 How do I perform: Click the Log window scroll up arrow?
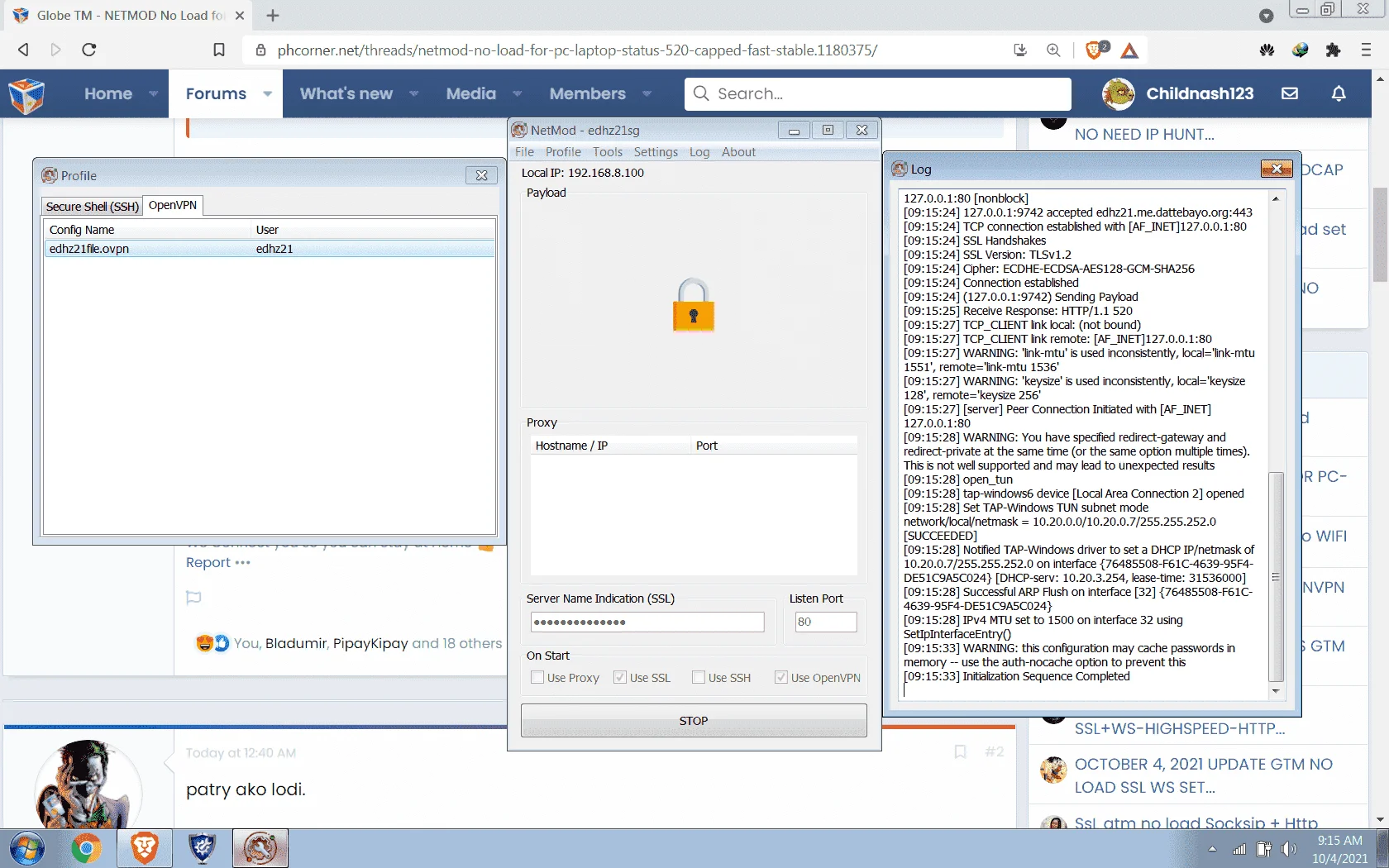(x=1276, y=198)
